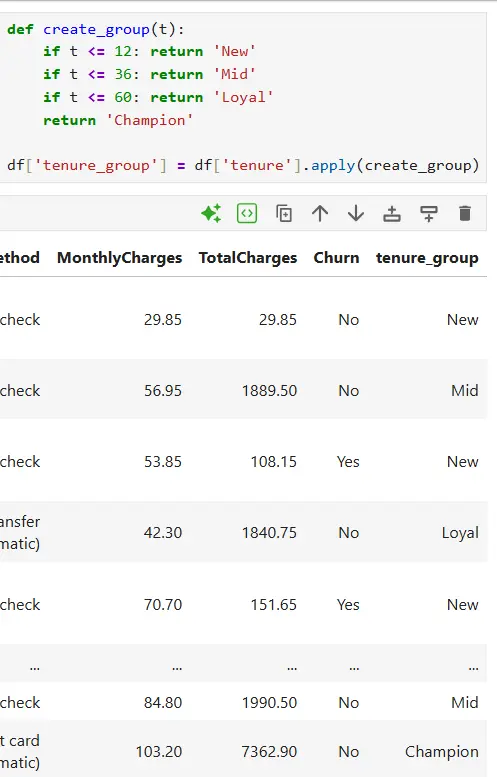Click the def create_group(t) line in code
This screenshot has height=777, width=497.
(x=96, y=29)
